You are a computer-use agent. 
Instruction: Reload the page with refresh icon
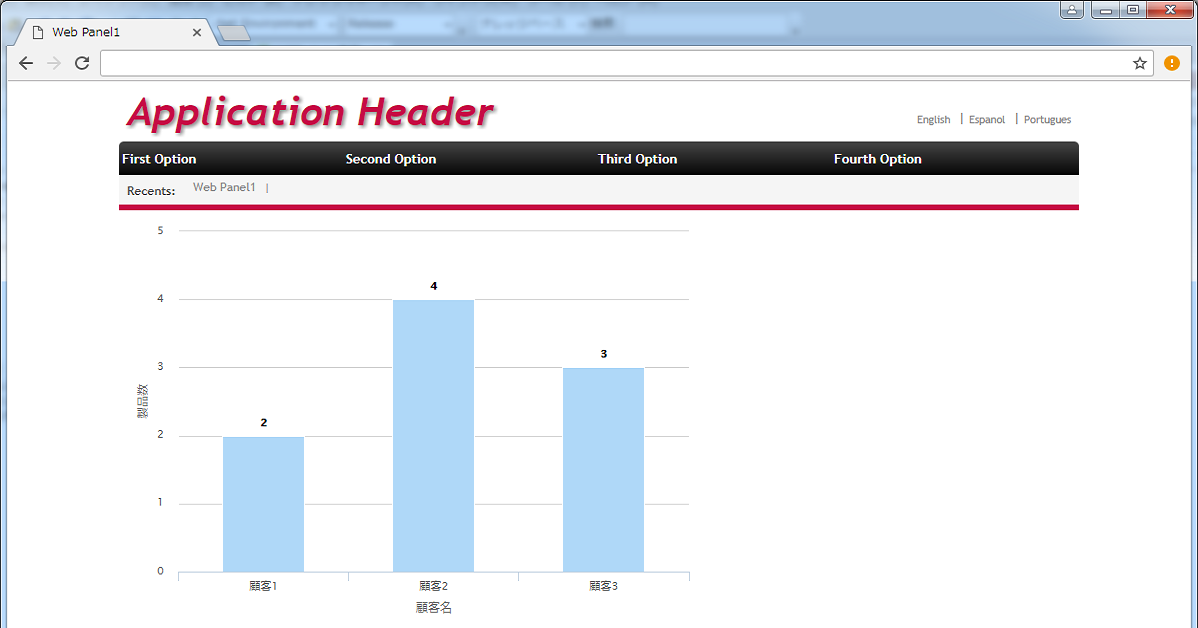(x=82, y=63)
